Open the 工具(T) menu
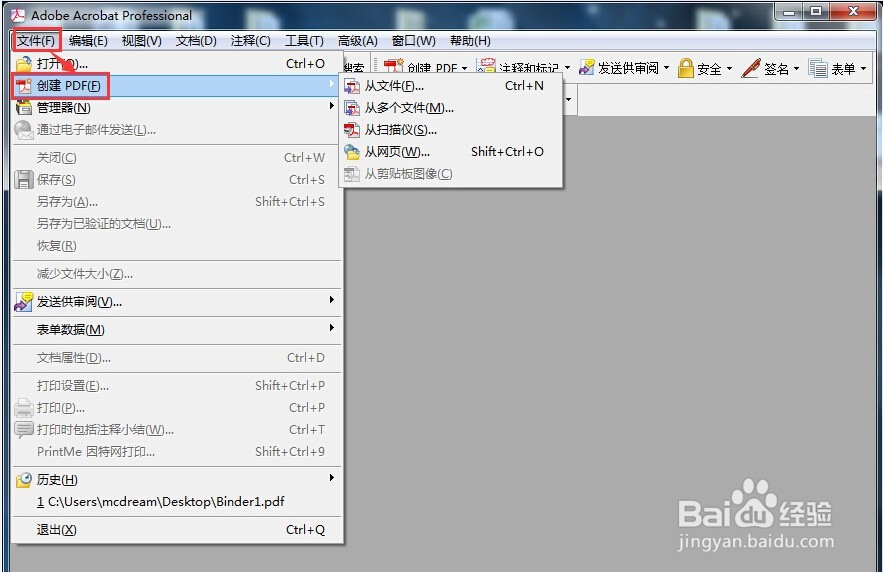 click(304, 41)
